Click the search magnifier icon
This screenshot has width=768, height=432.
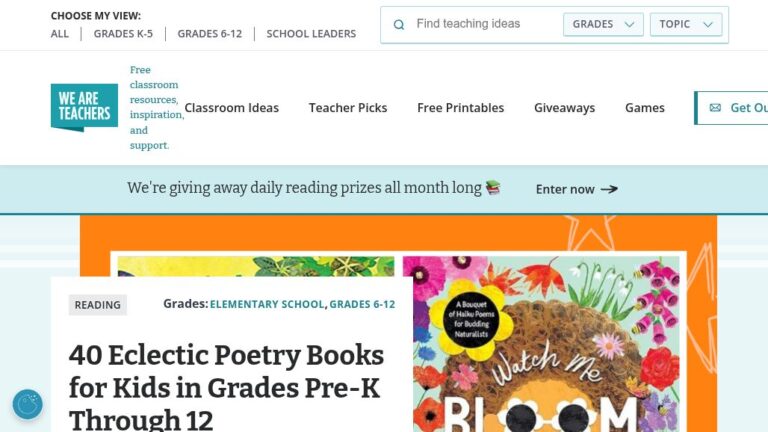pyautogui.click(x=399, y=25)
